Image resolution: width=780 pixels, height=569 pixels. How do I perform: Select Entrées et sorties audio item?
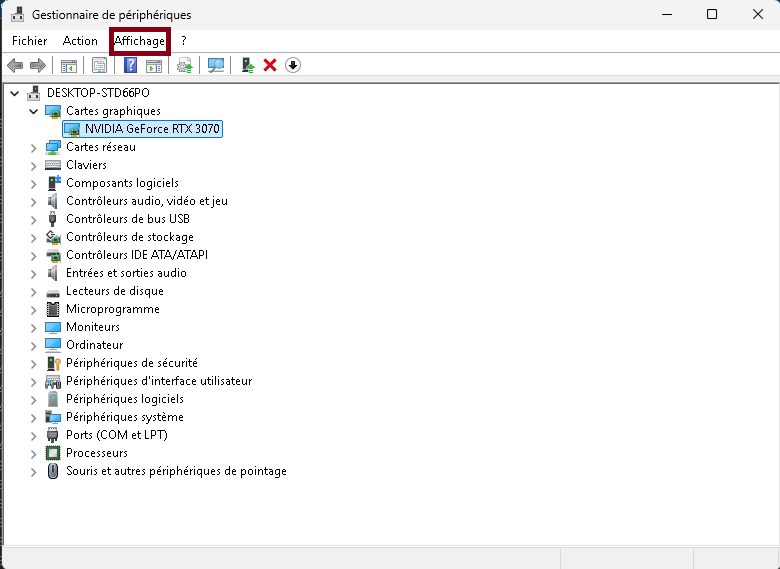(x=126, y=273)
